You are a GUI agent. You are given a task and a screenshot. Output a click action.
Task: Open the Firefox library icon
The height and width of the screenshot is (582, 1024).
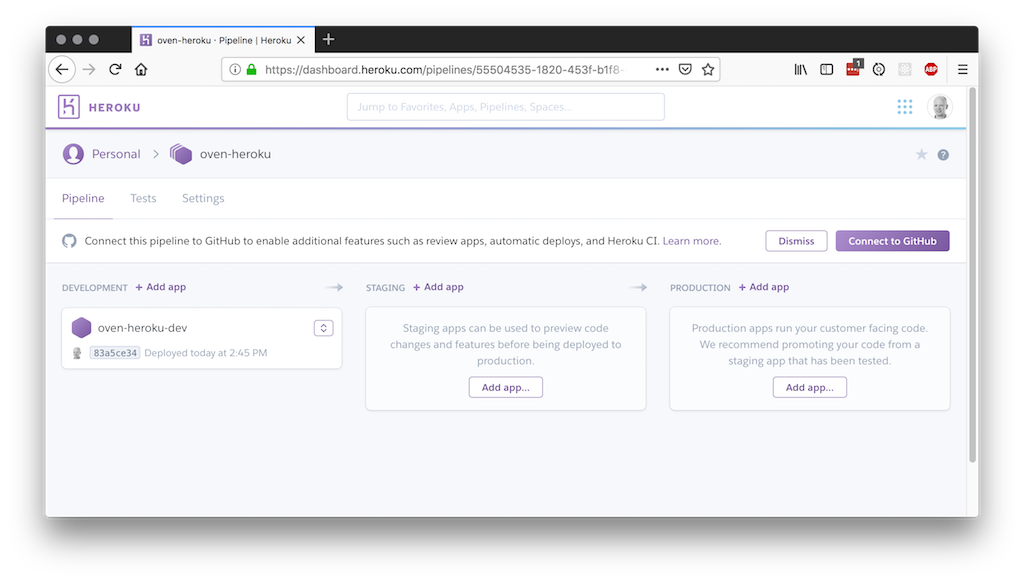point(801,69)
